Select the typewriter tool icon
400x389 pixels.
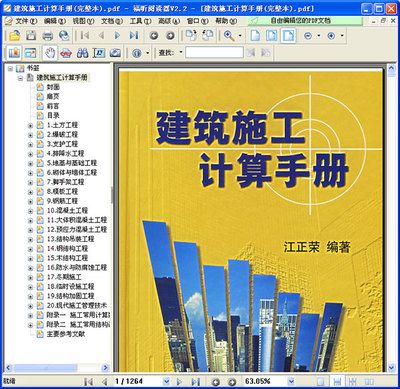[99, 53]
